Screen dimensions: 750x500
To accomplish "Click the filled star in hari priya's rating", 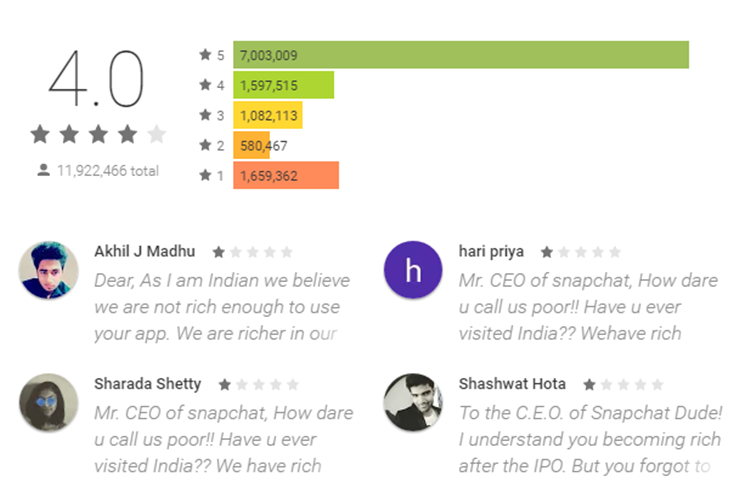I will click(547, 252).
